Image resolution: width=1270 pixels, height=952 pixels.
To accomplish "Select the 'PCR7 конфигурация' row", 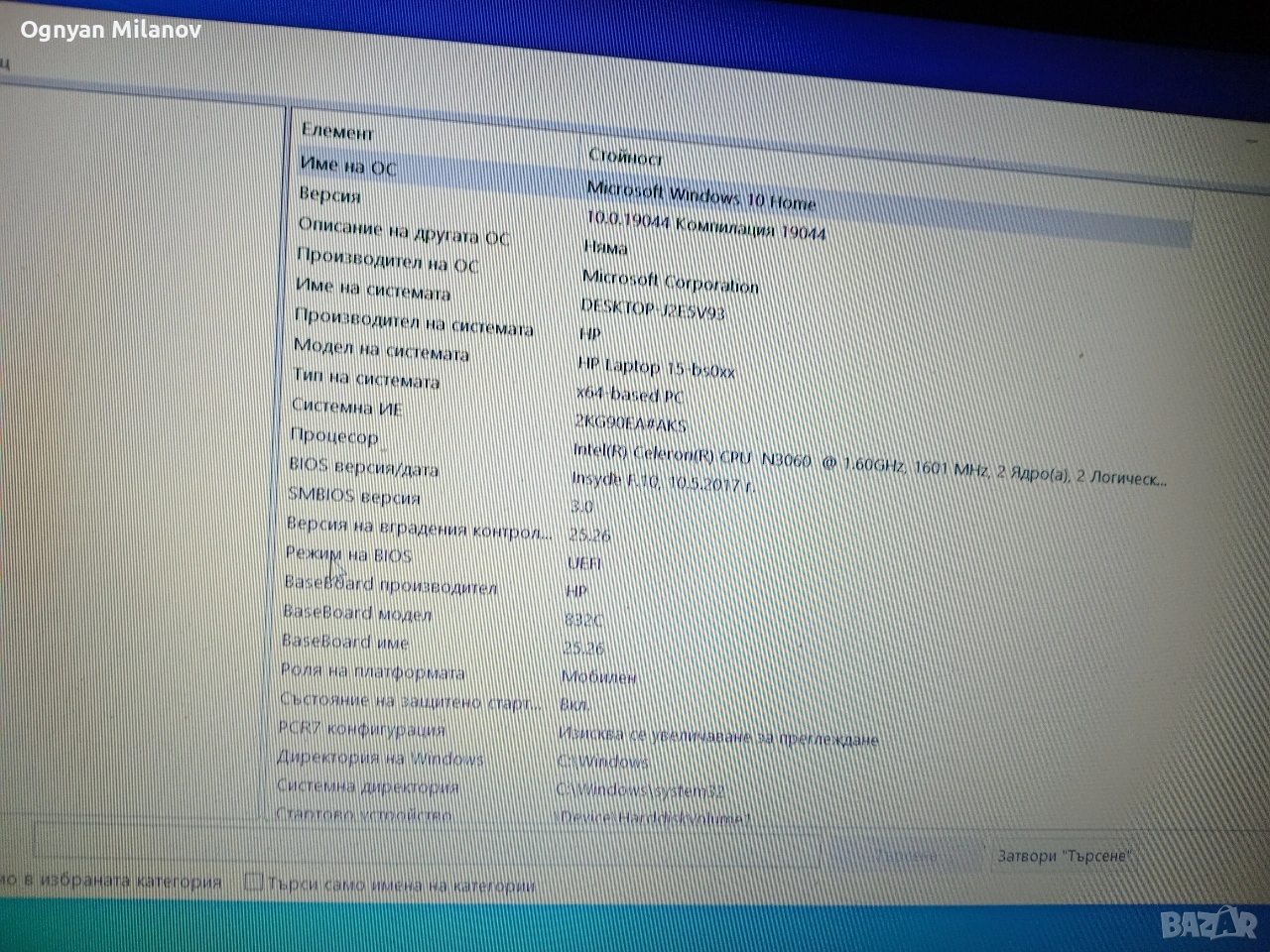I will (361, 729).
